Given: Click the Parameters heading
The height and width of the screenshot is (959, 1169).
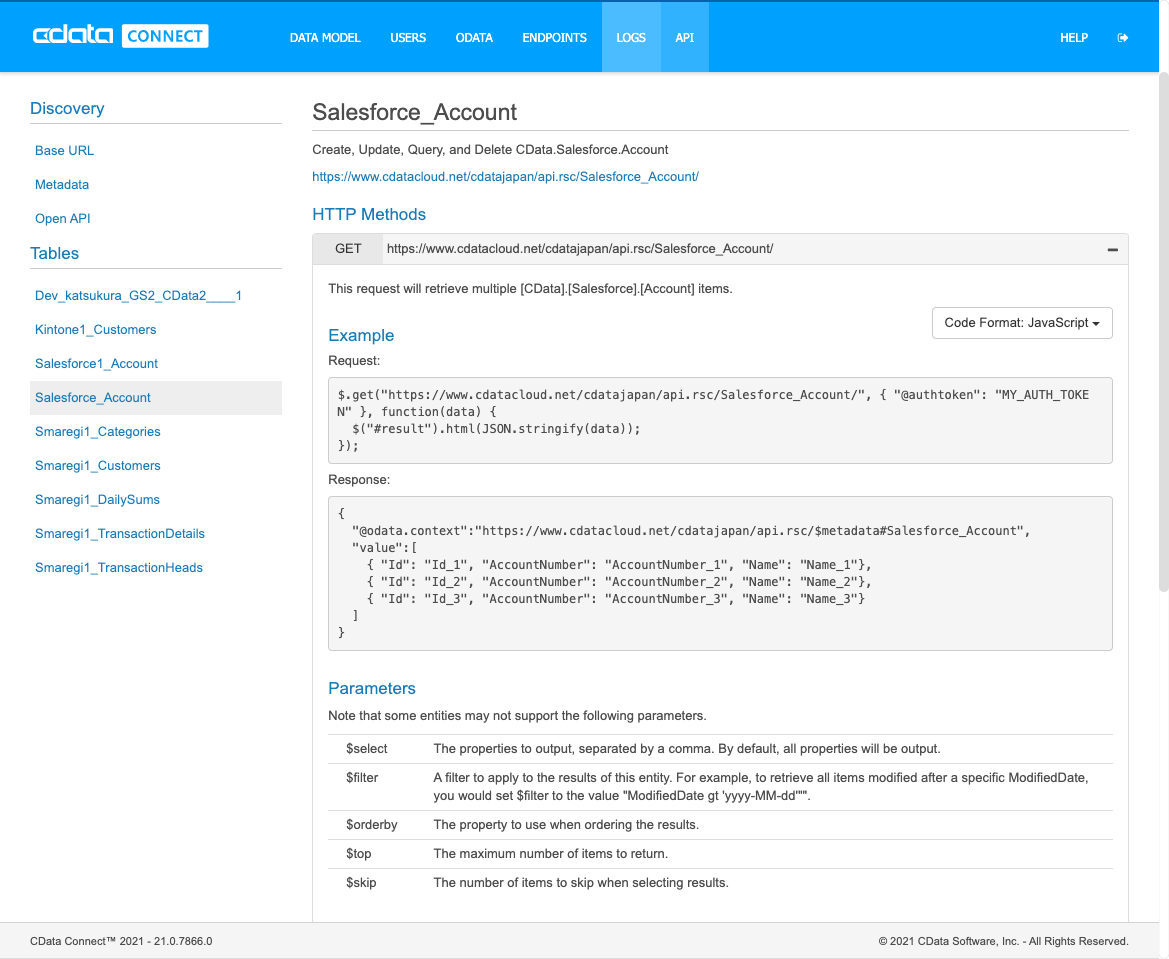Looking at the screenshot, I should click(372, 688).
